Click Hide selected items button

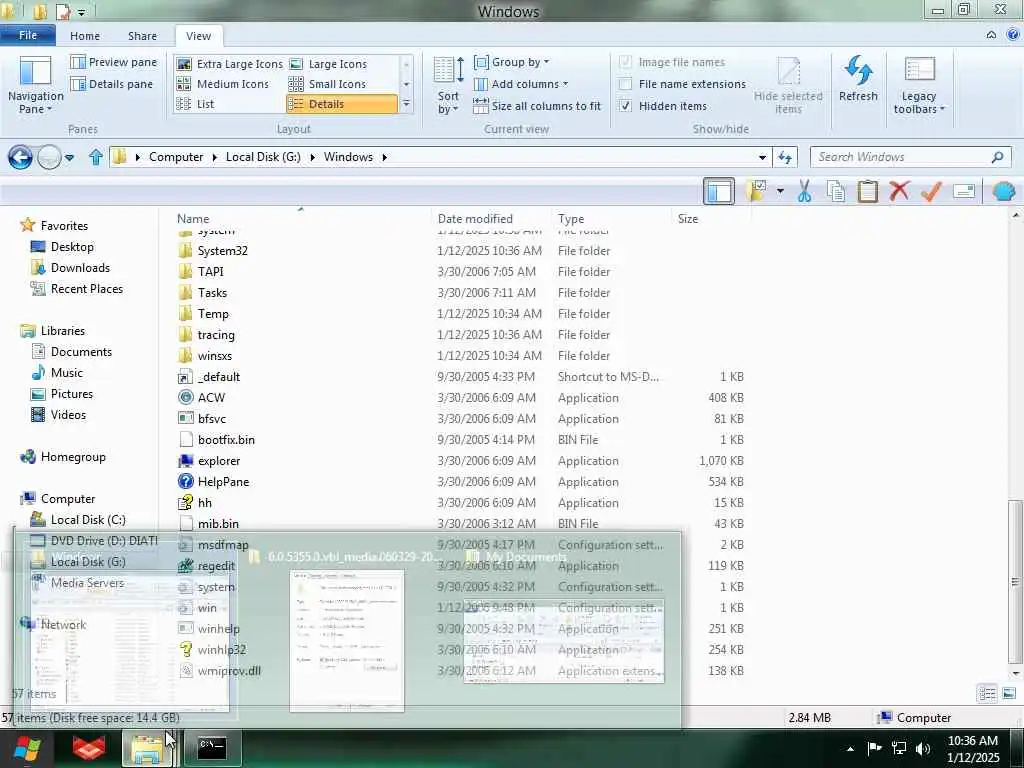tap(788, 85)
